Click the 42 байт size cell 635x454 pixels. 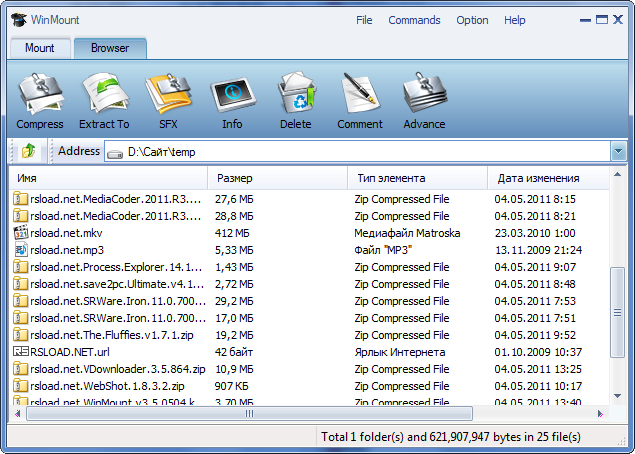pos(234,352)
